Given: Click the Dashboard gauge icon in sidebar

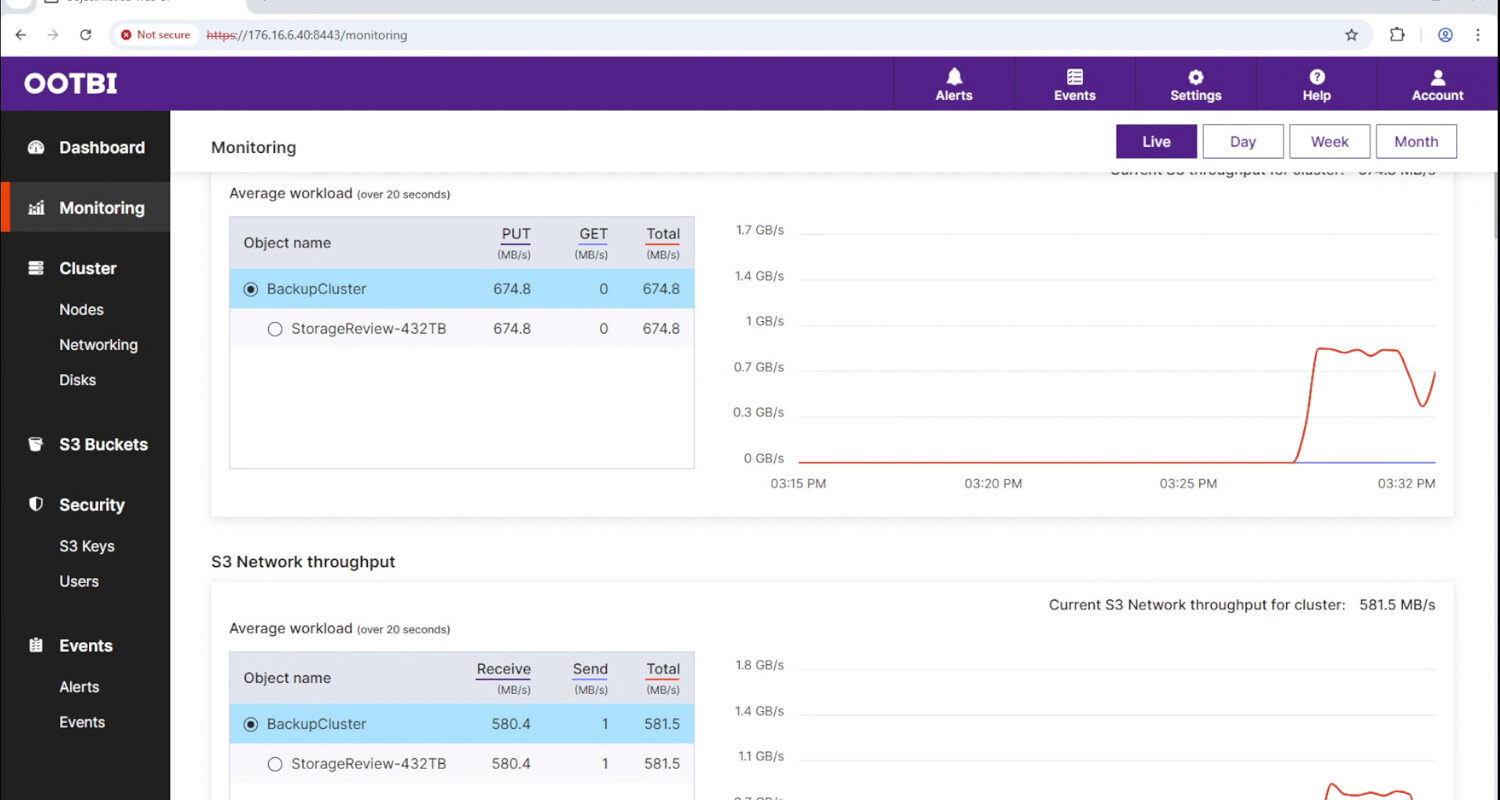Looking at the screenshot, I should click(36, 147).
